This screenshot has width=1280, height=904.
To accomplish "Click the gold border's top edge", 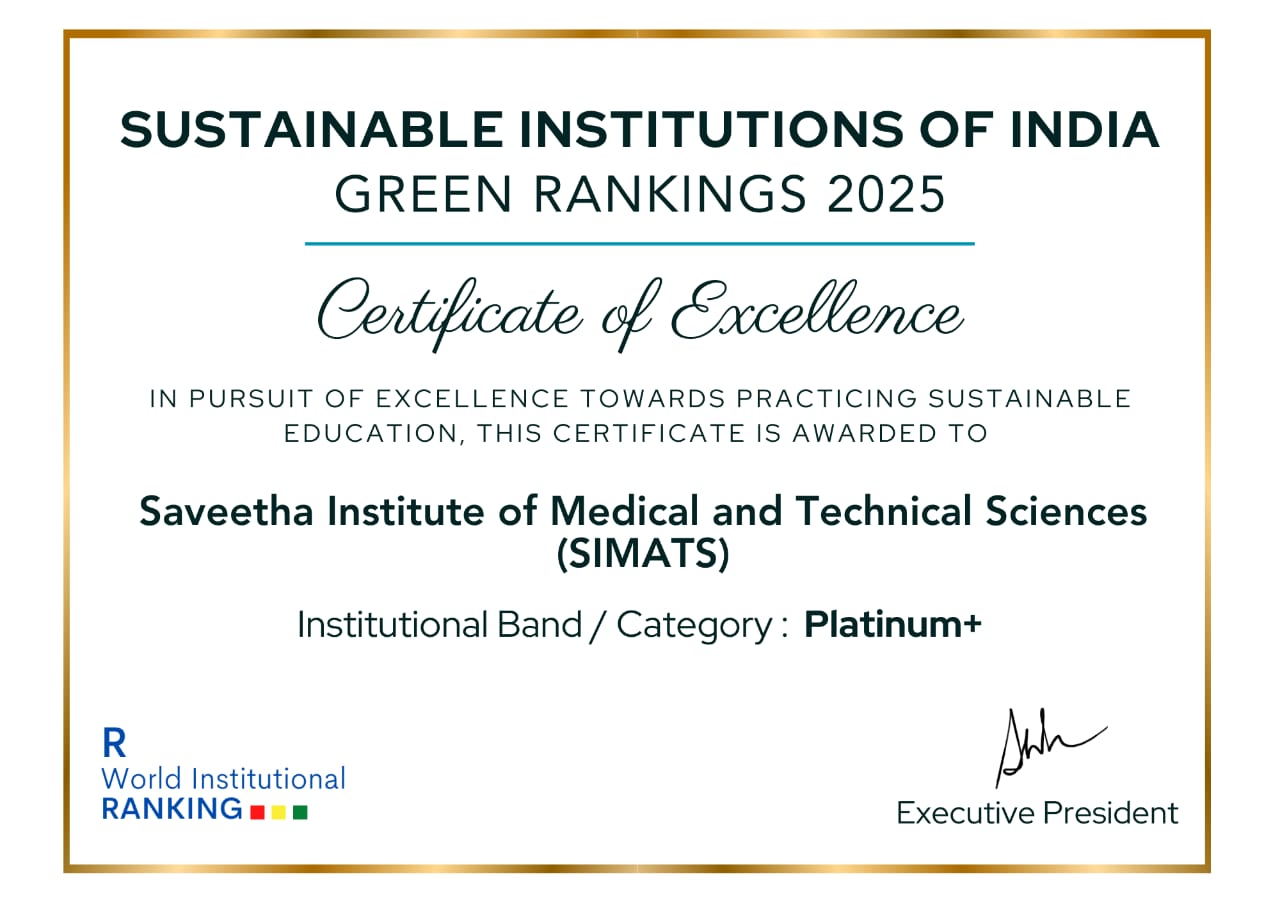I will (x=639, y=34).
